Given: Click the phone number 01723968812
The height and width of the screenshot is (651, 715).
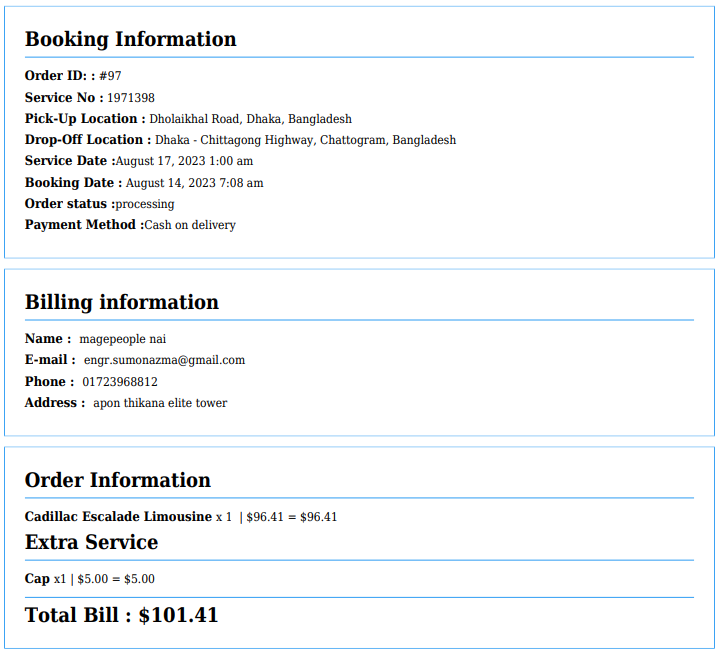Looking at the screenshot, I should [x=119, y=382].
